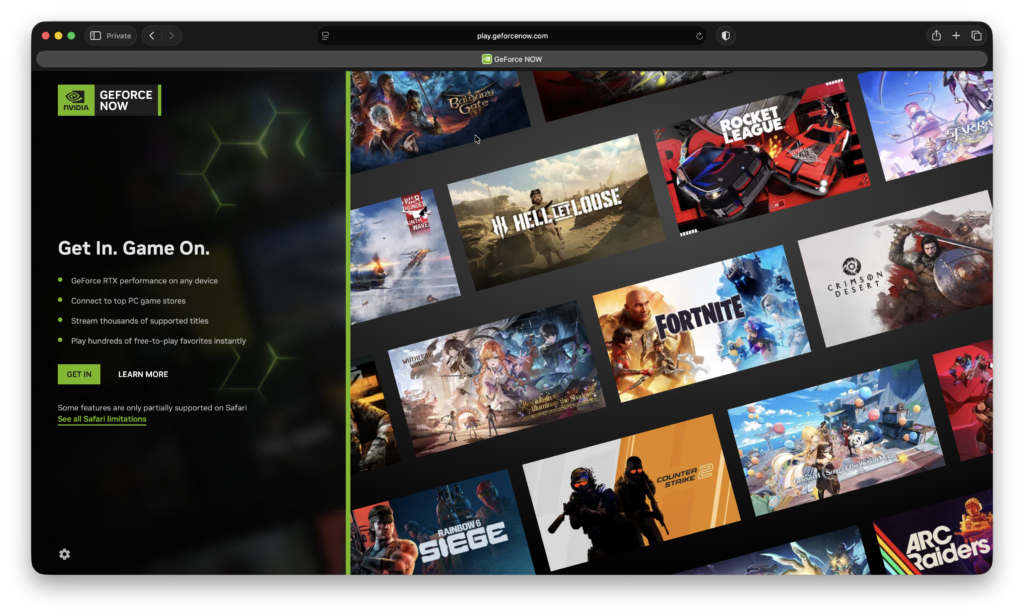Click the 'Stream thousands of supported titles' text

click(x=140, y=321)
